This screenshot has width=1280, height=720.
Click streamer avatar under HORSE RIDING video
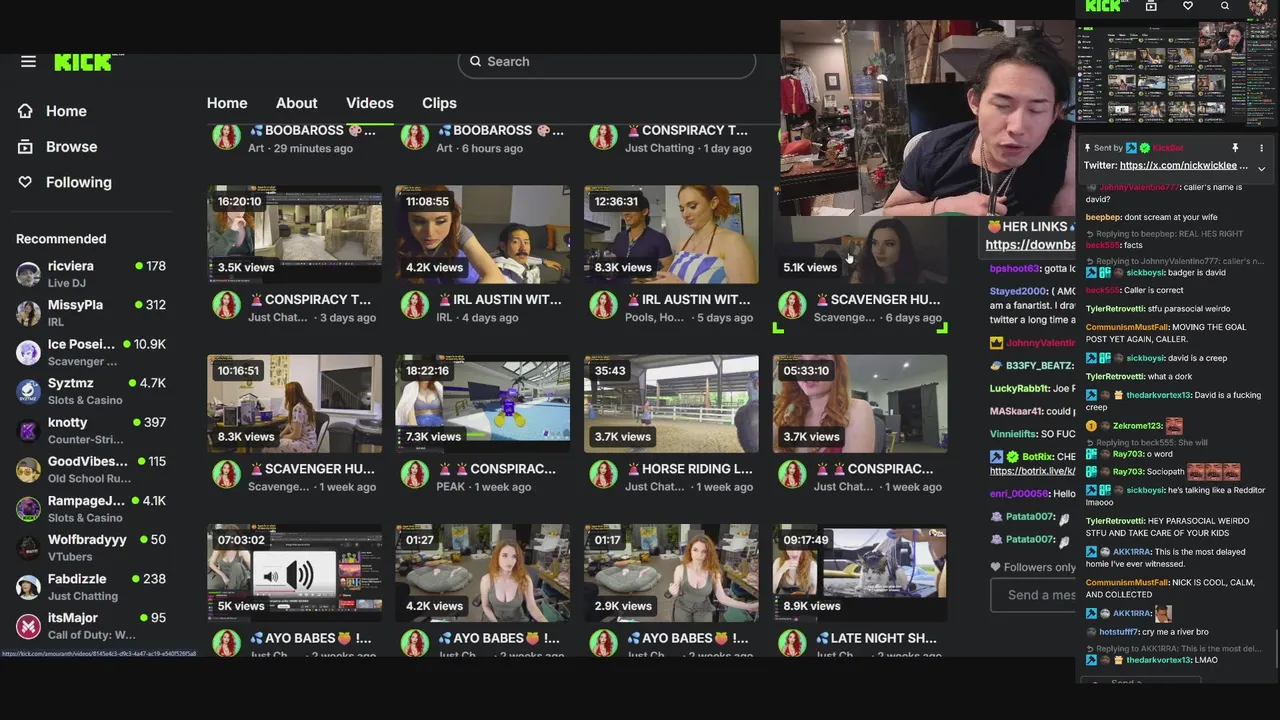click(603, 474)
